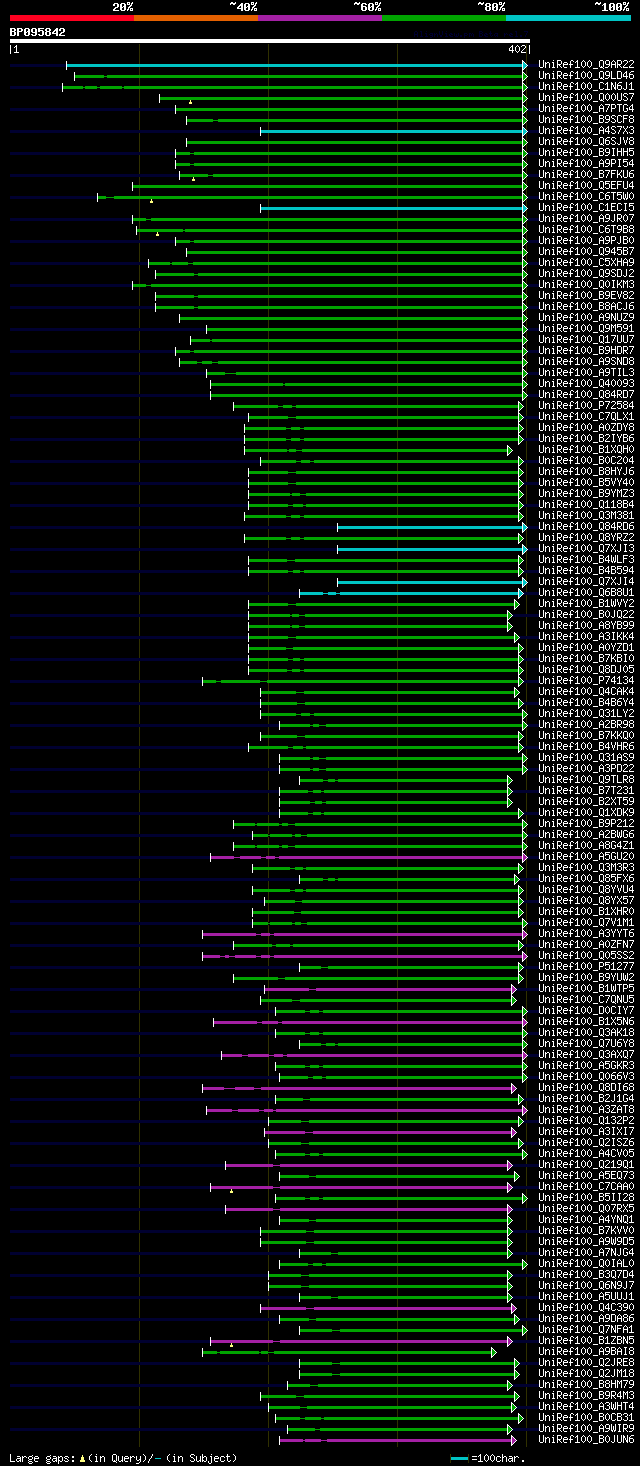
Task: Select the UniRef100_Q8DI68 label
Action: tap(586, 1087)
